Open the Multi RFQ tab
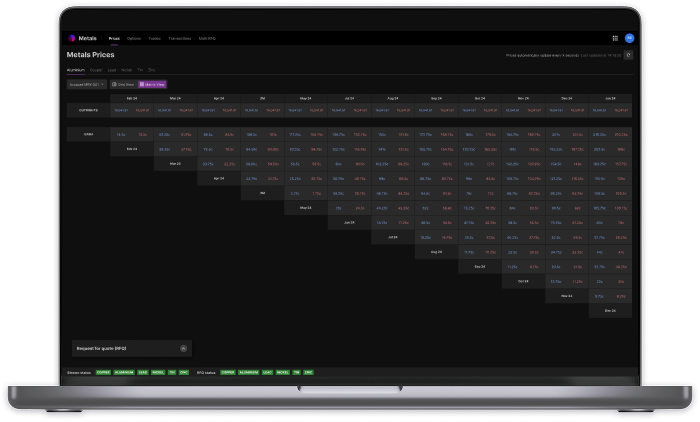This screenshot has height=422, width=700. [x=207, y=38]
